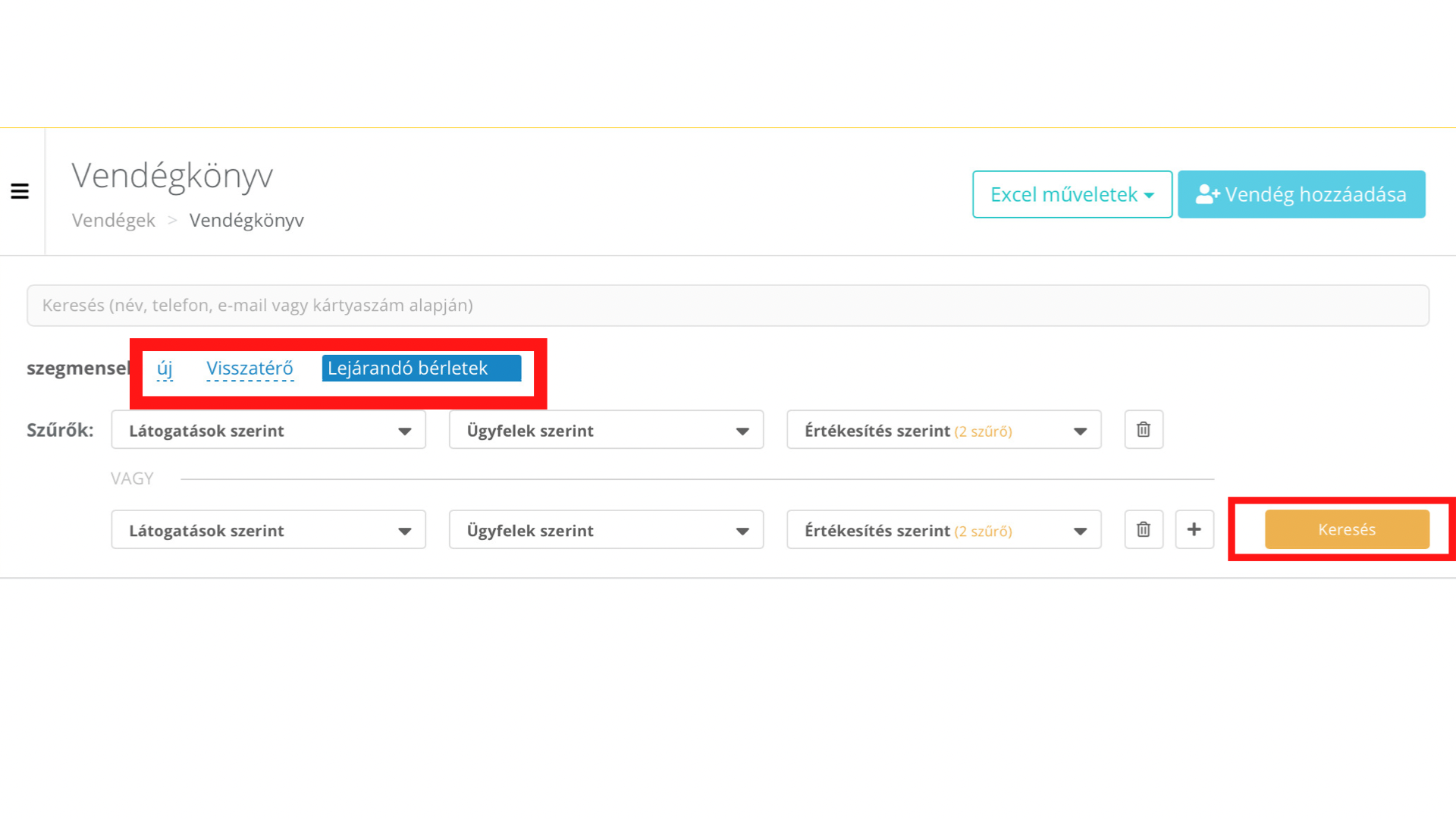The height and width of the screenshot is (819, 1456).
Task: Add a new filter row with plus icon
Action: [x=1194, y=529]
